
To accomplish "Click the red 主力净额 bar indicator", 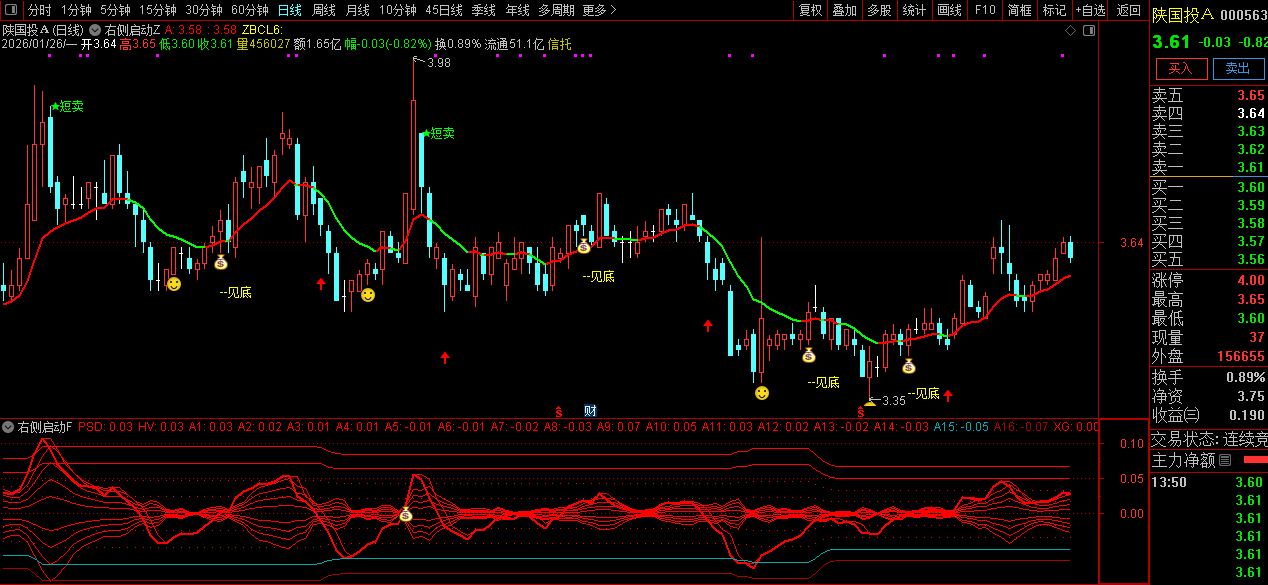I will [1254, 461].
